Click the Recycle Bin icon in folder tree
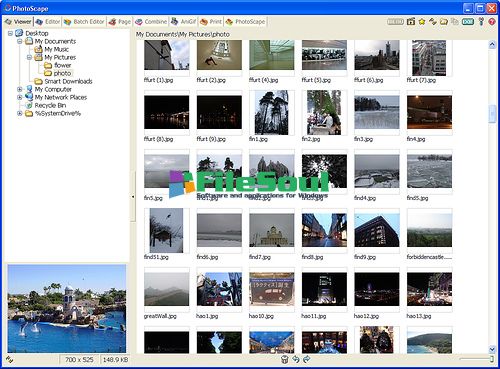The width and height of the screenshot is (500, 369). (x=29, y=105)
